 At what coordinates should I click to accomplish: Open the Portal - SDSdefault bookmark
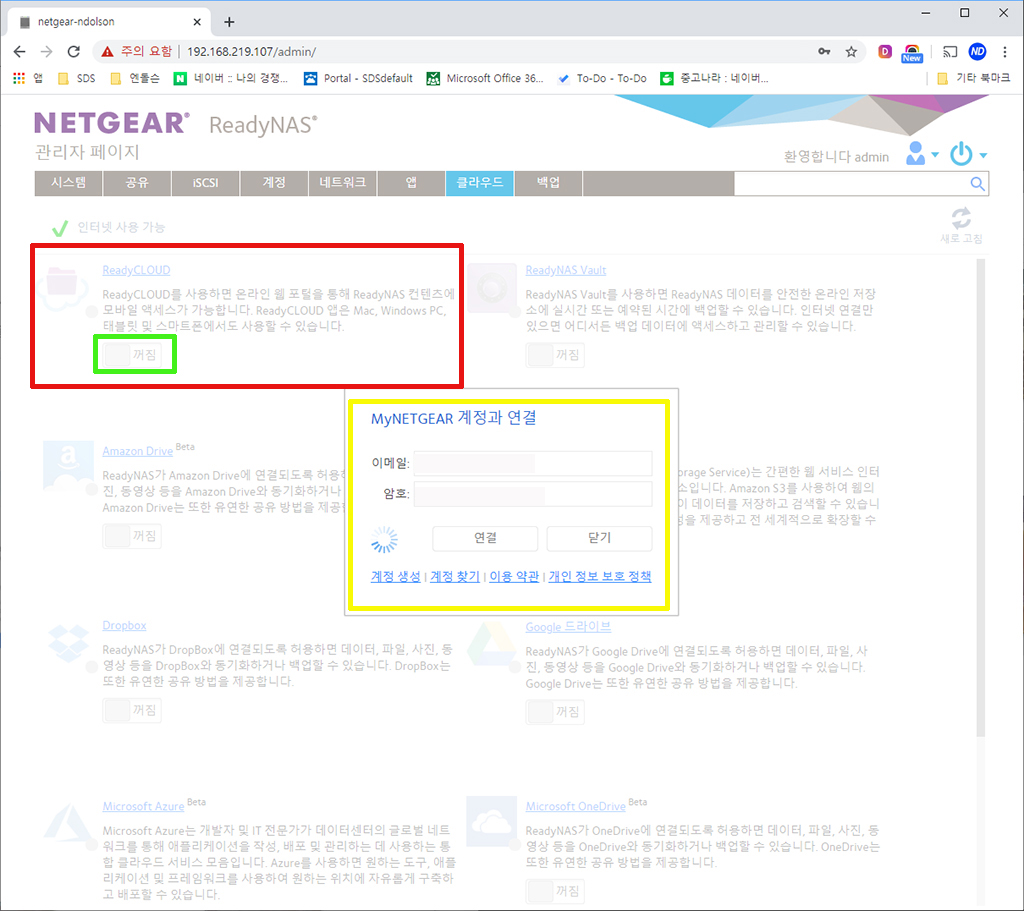point(359,78)
